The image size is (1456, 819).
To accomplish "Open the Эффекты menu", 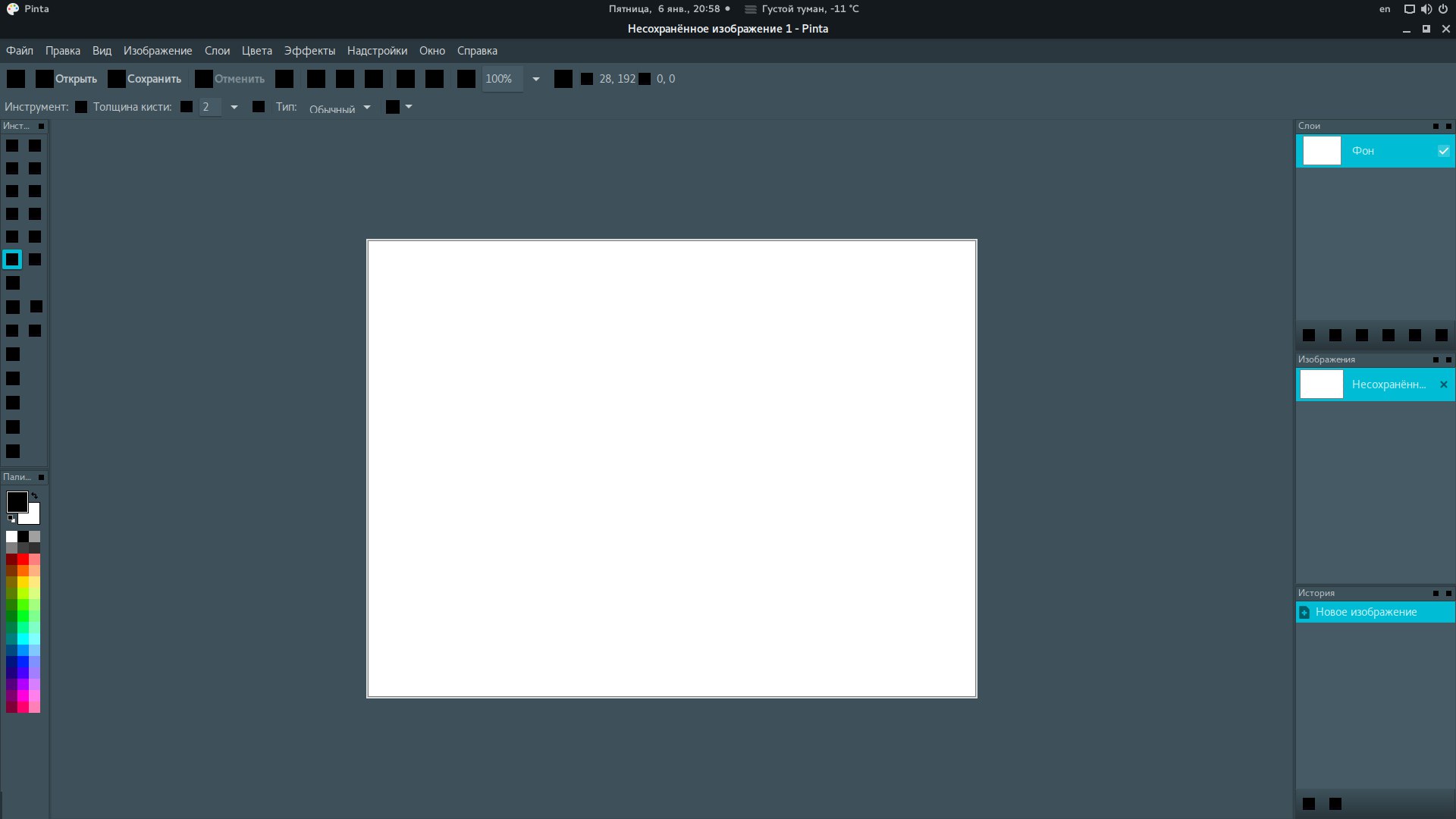I will pos(309,51).
